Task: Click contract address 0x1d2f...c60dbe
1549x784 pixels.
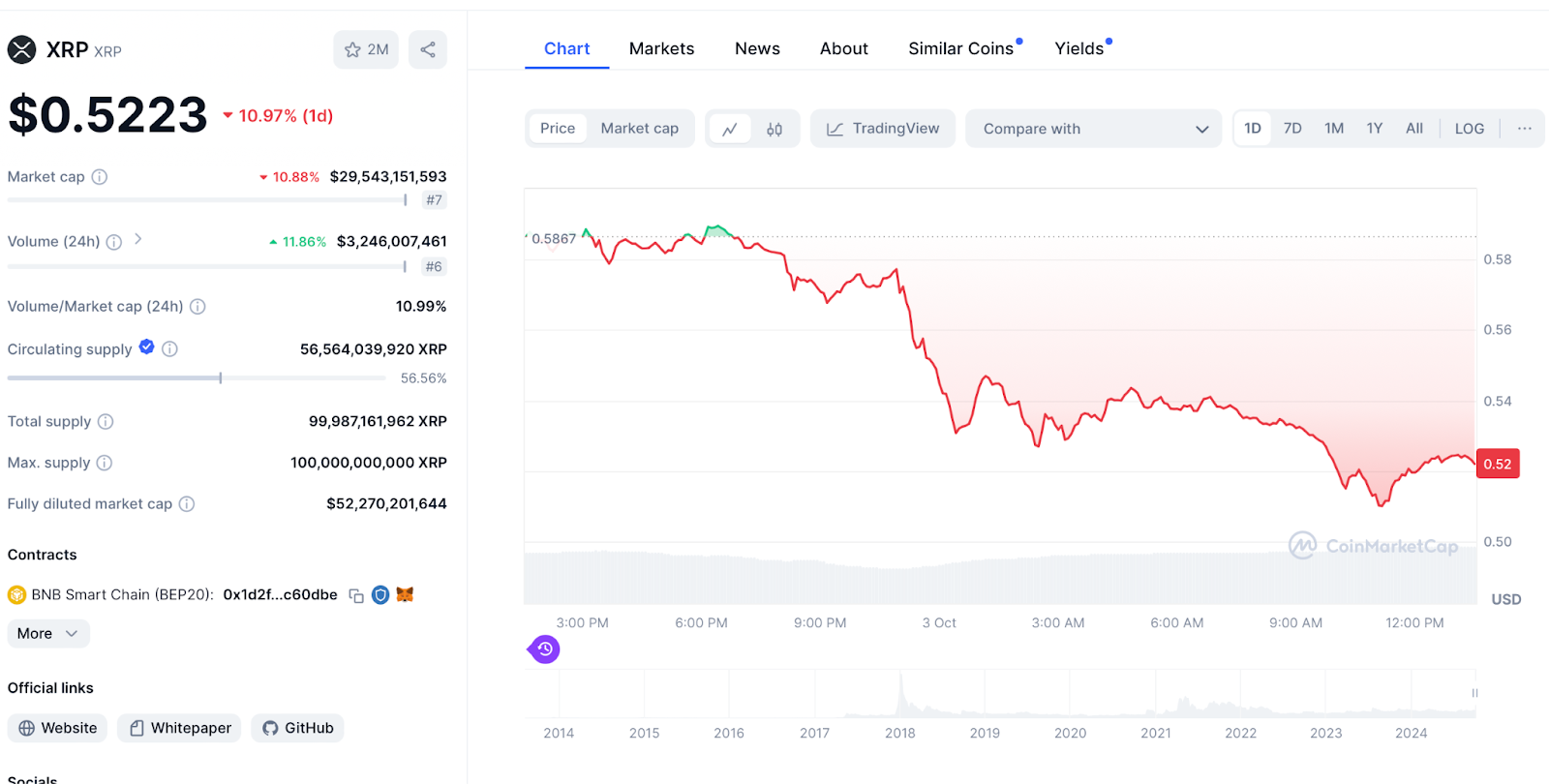Action: pyautogui.click(x=281, y=595)
